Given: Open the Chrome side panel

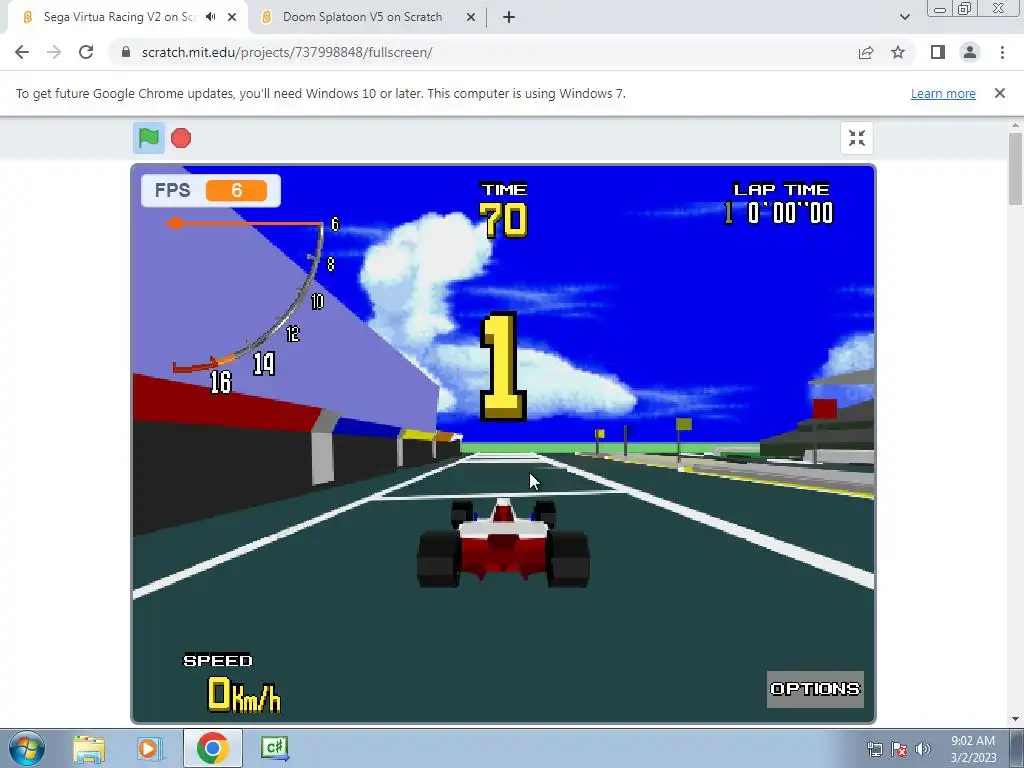Looking at the screenshot, I should pos(938,52).
